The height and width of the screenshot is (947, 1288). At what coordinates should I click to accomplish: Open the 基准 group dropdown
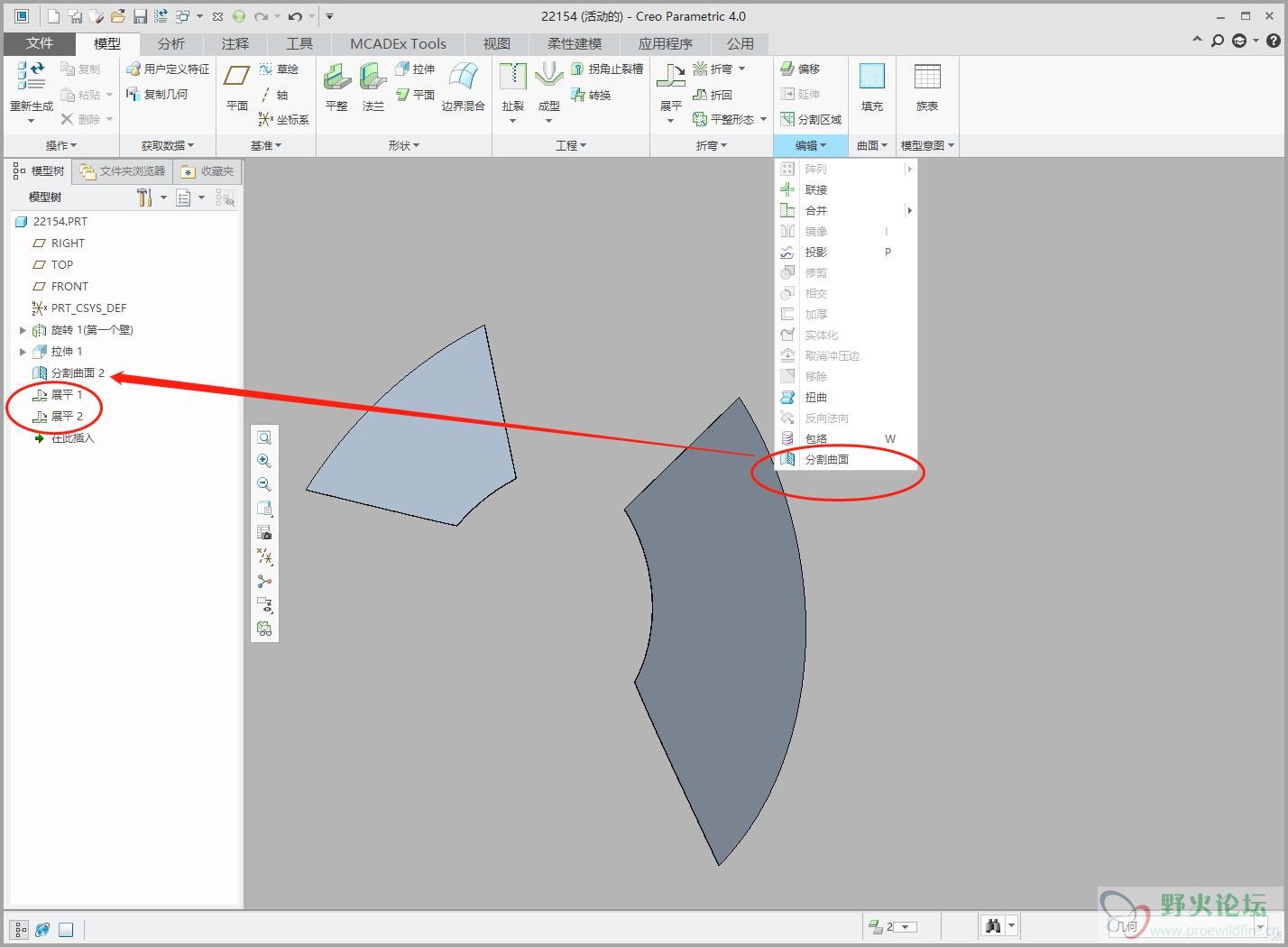(x=266, y=145)
